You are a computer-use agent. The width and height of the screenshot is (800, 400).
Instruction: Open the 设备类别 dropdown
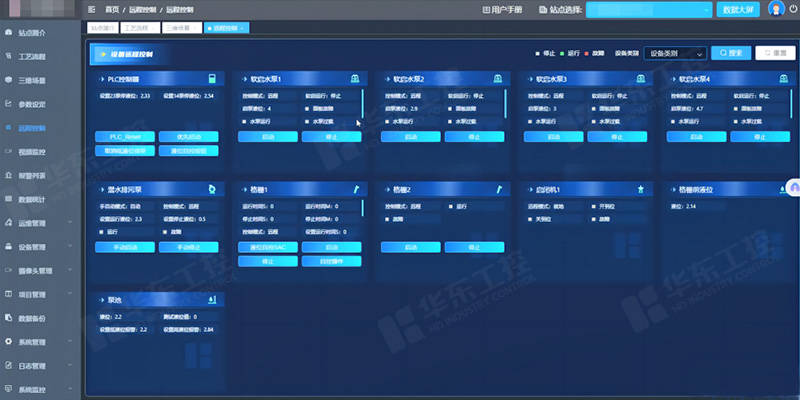coord(675,53)
